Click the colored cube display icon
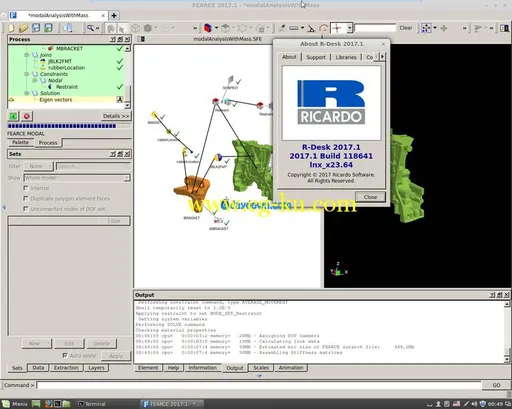Viewport: 512px width, 409px height. [208, 28]
